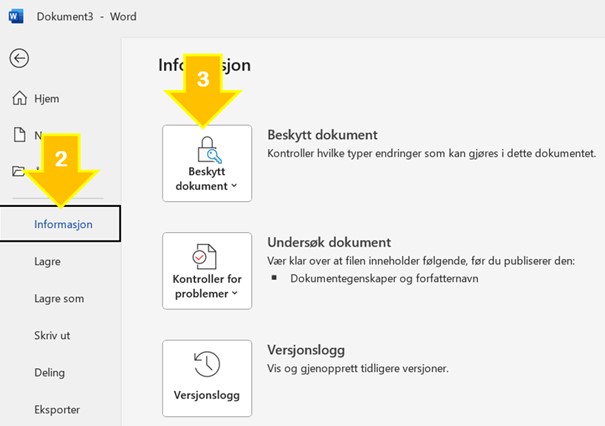Click the Word logo in title bar
605x426 pixels.
coord(16,17)
